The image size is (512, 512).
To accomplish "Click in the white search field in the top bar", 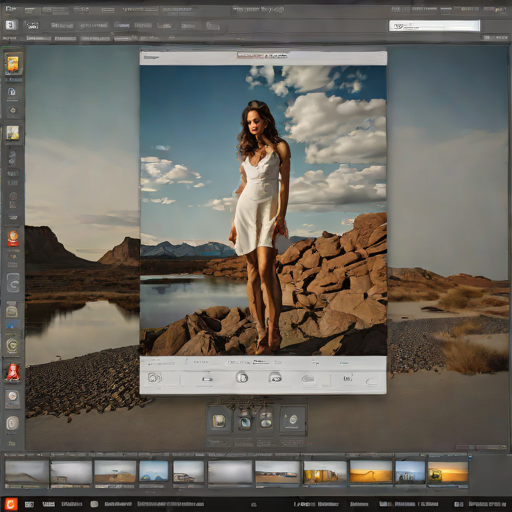I will (x=434, y=26).
